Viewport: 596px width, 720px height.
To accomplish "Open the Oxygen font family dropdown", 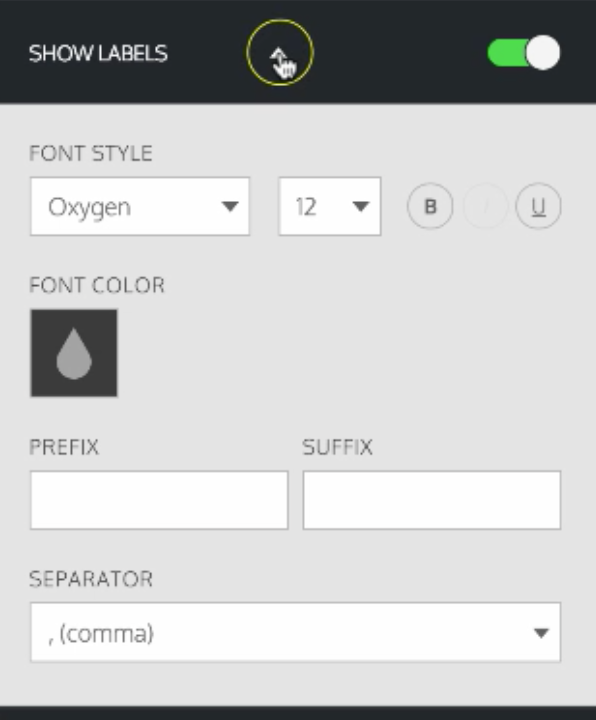I will pyautogui.click(x=140, y=207).
